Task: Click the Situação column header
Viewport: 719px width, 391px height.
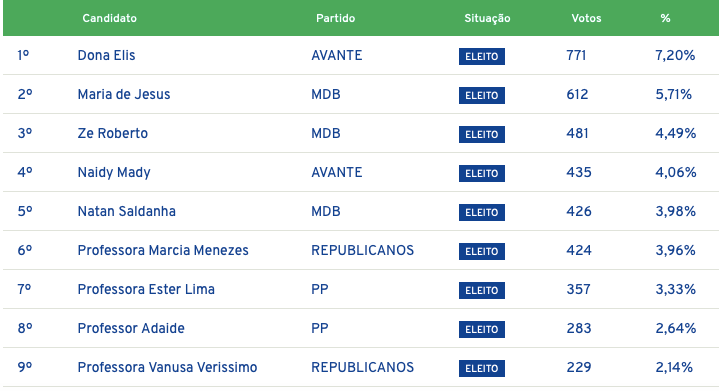Action: (x=487, y=18)
